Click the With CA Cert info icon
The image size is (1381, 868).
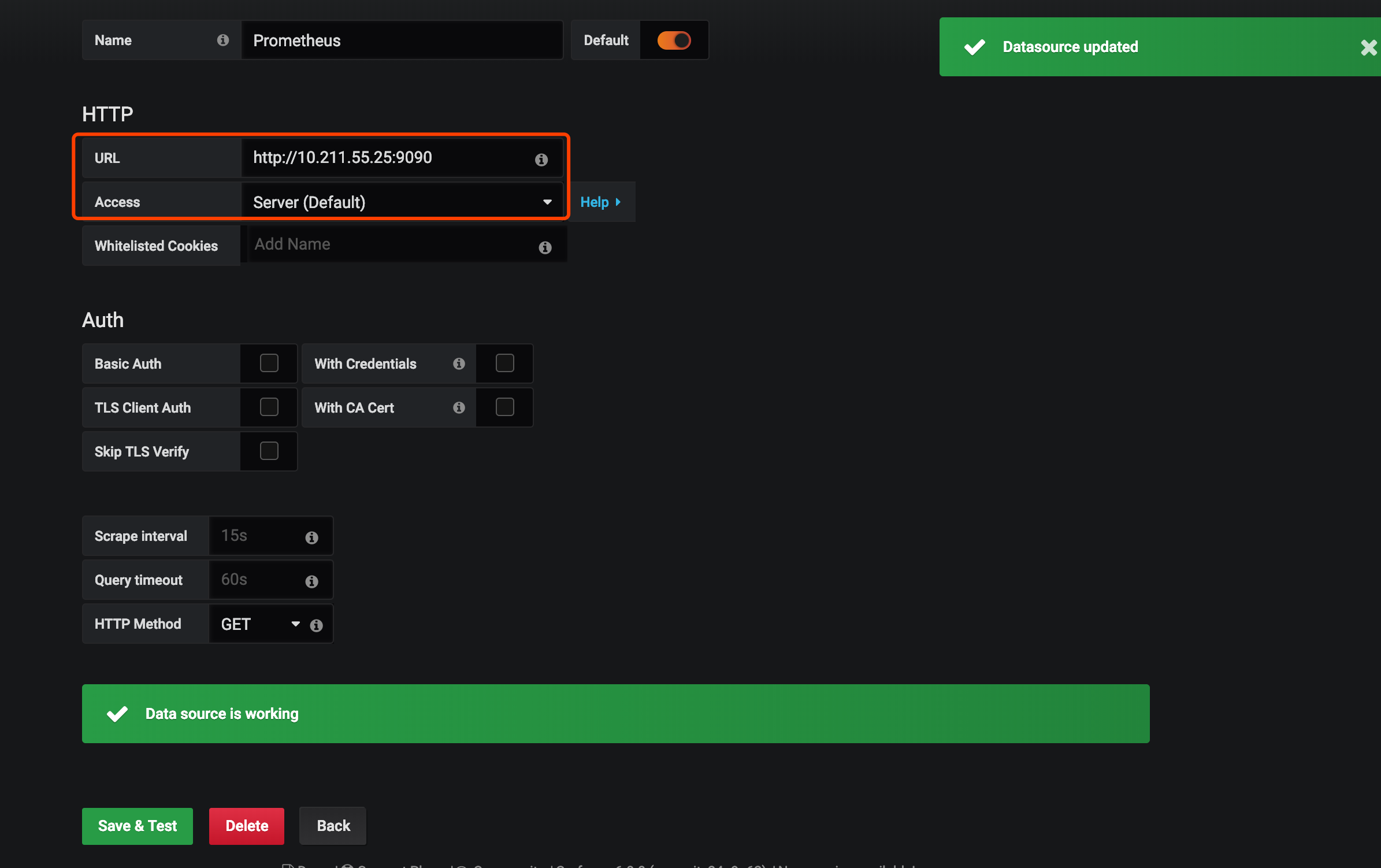click(459, 407)
